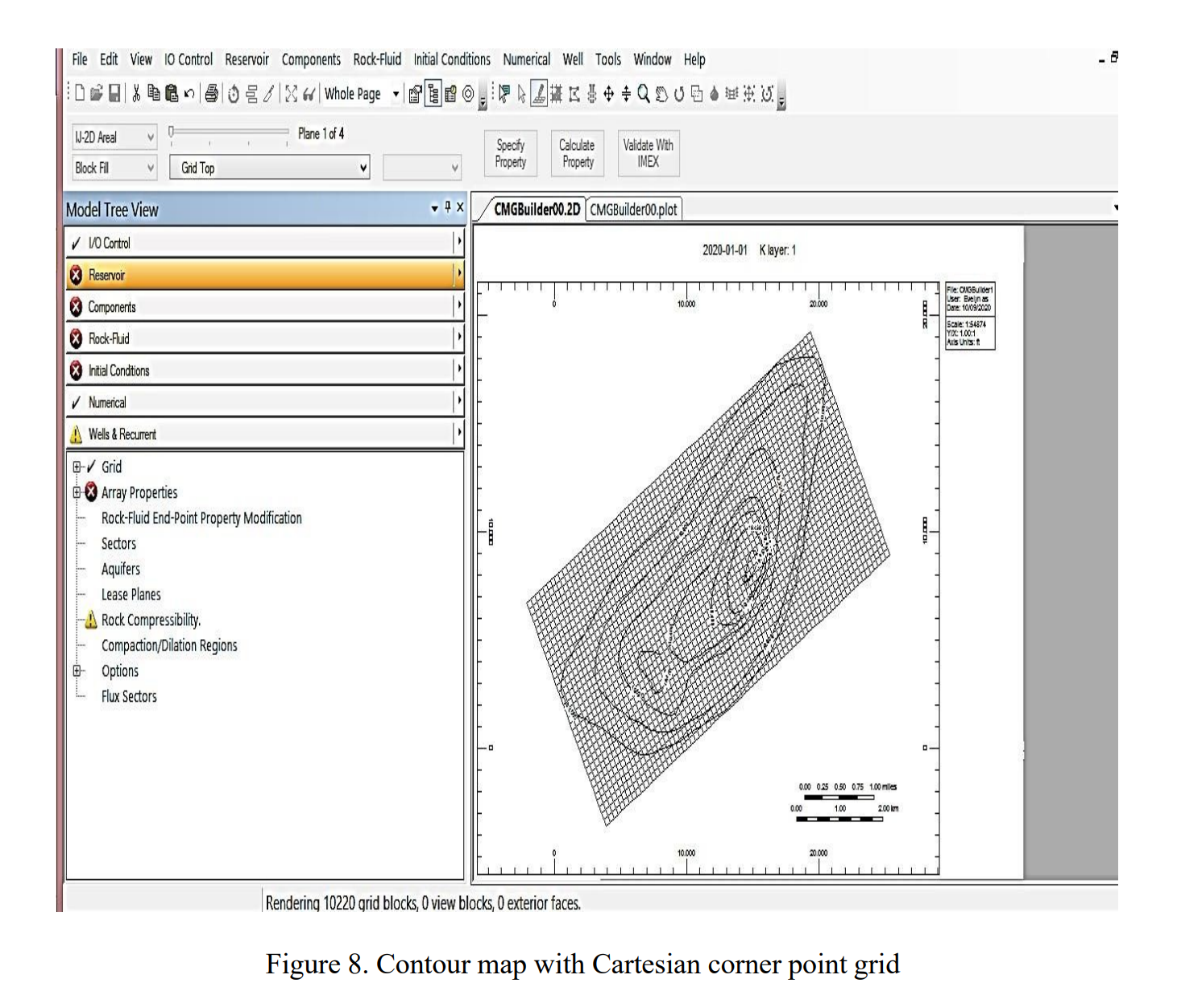
Task: Switch to the CMGBuilder00.plot tab
Action: 633,209
